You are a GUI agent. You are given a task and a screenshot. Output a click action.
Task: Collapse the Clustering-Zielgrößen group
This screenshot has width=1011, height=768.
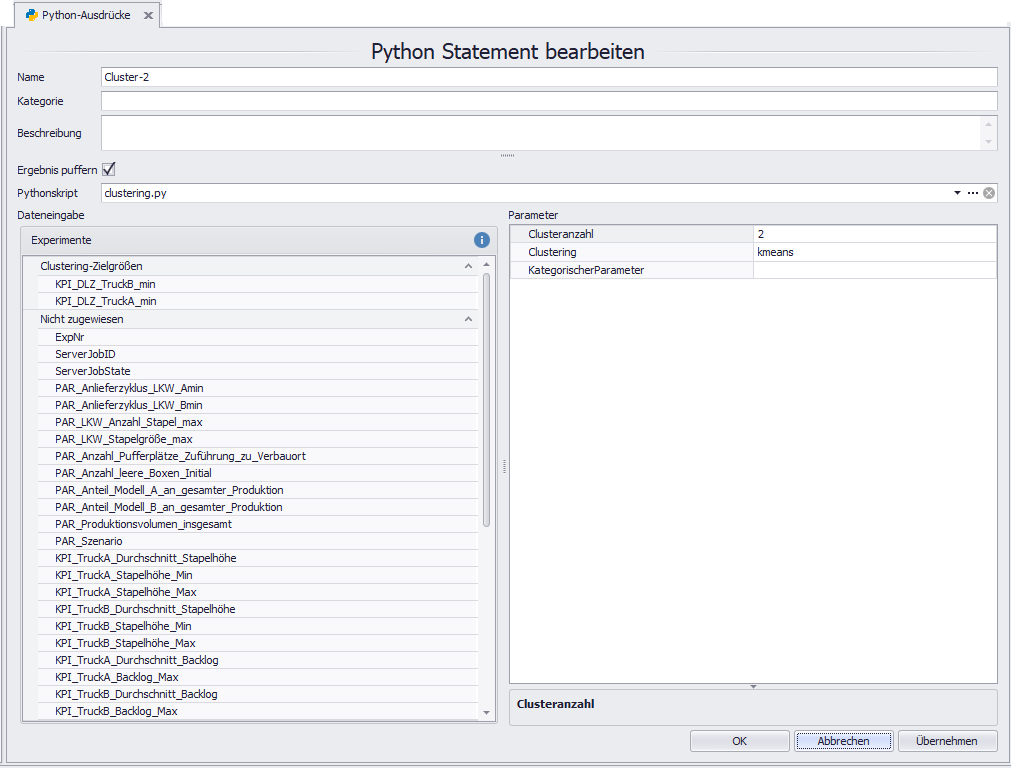pyautogui.click(x=469, y=266)
